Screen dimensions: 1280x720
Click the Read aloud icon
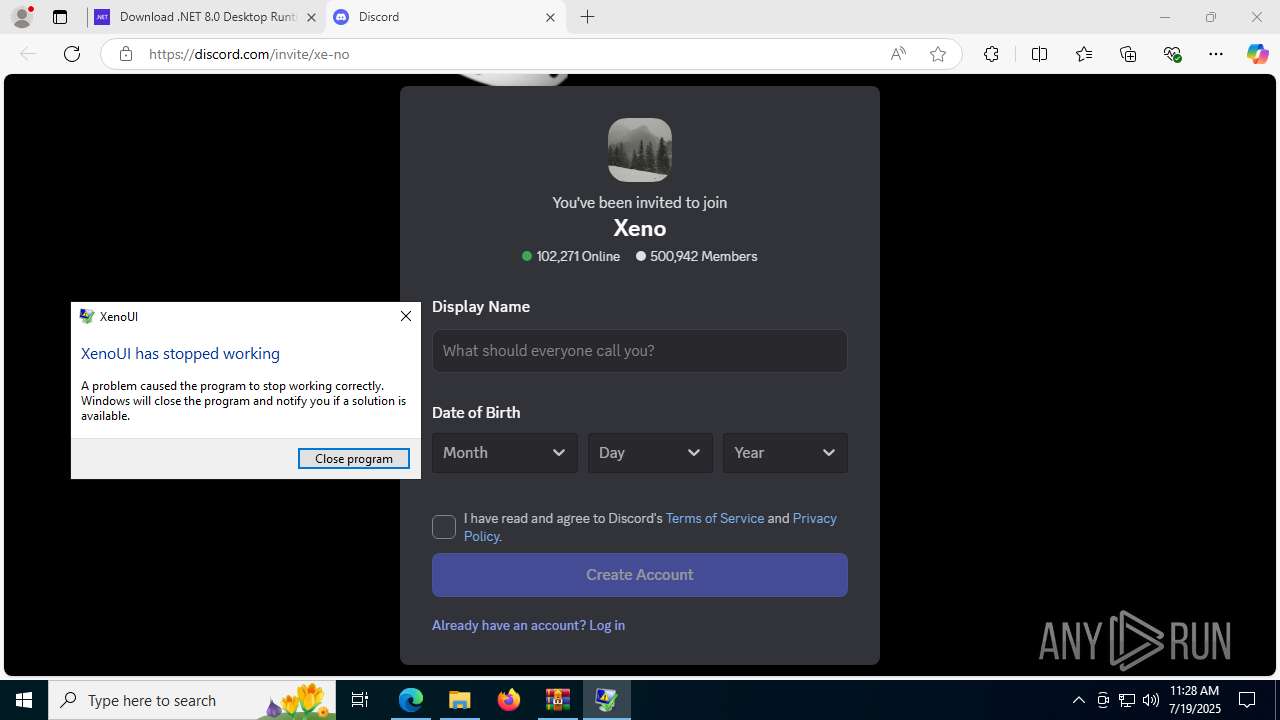click(898, 54)
